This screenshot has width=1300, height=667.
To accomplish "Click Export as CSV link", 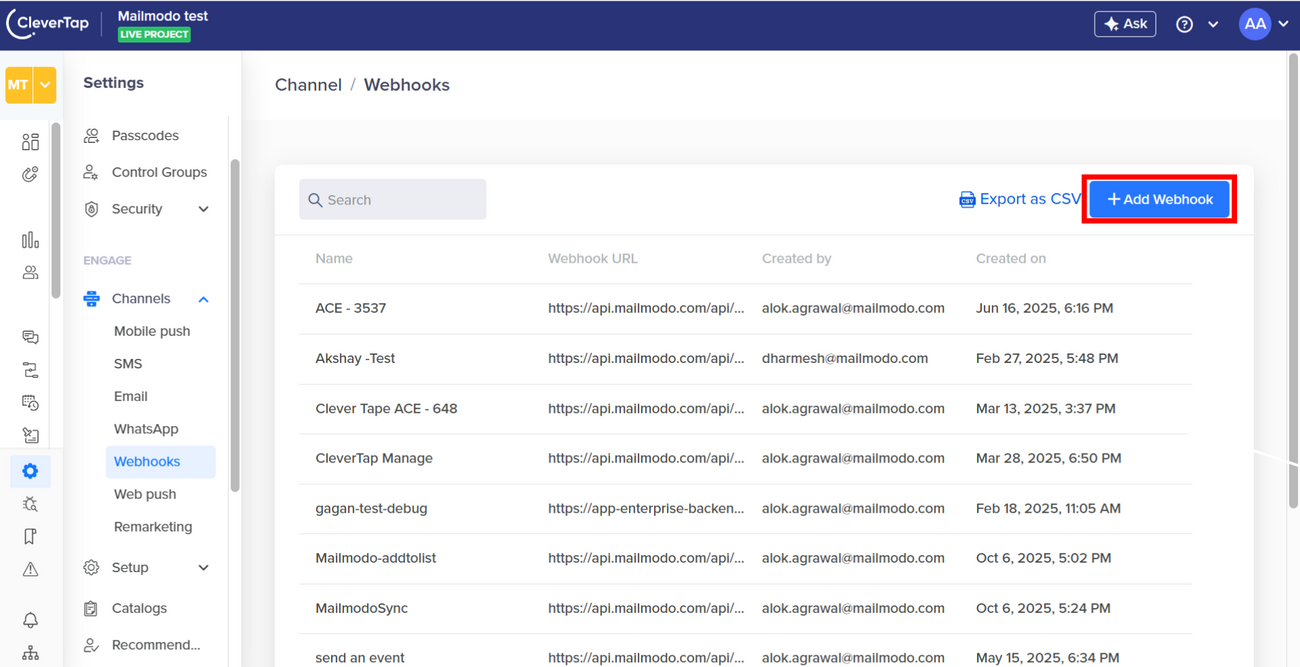I will point(1020,199).
